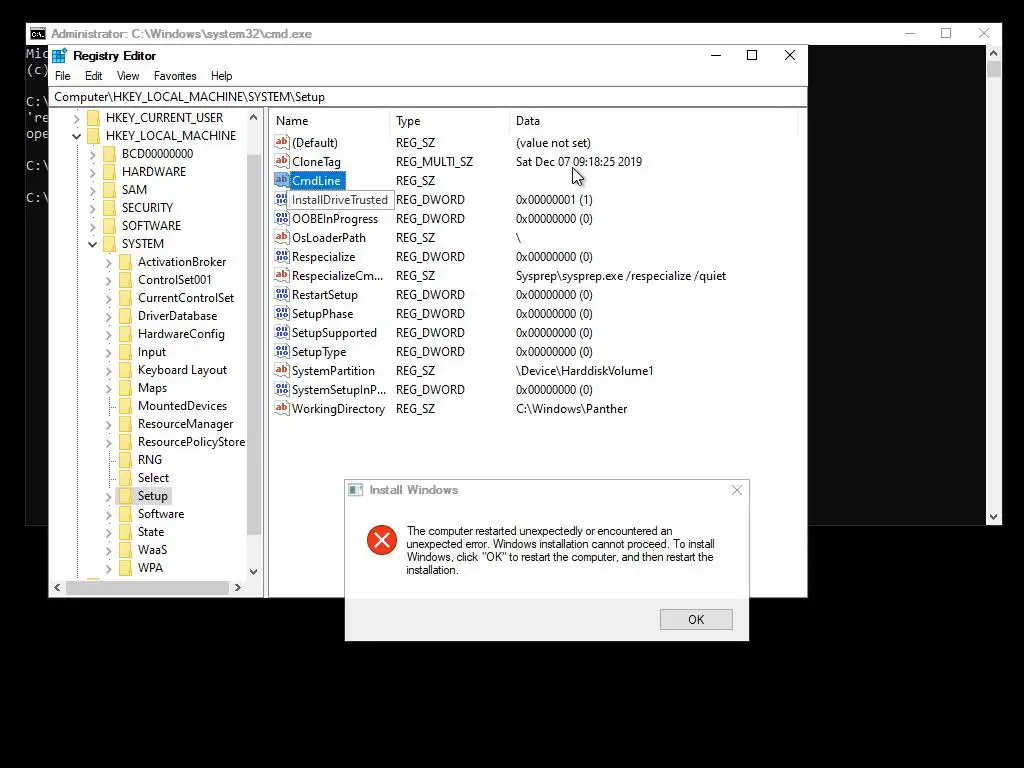Select the ResourcePolicyStore key
Screen dimensions: 1024x768
(x=191, y=441)
